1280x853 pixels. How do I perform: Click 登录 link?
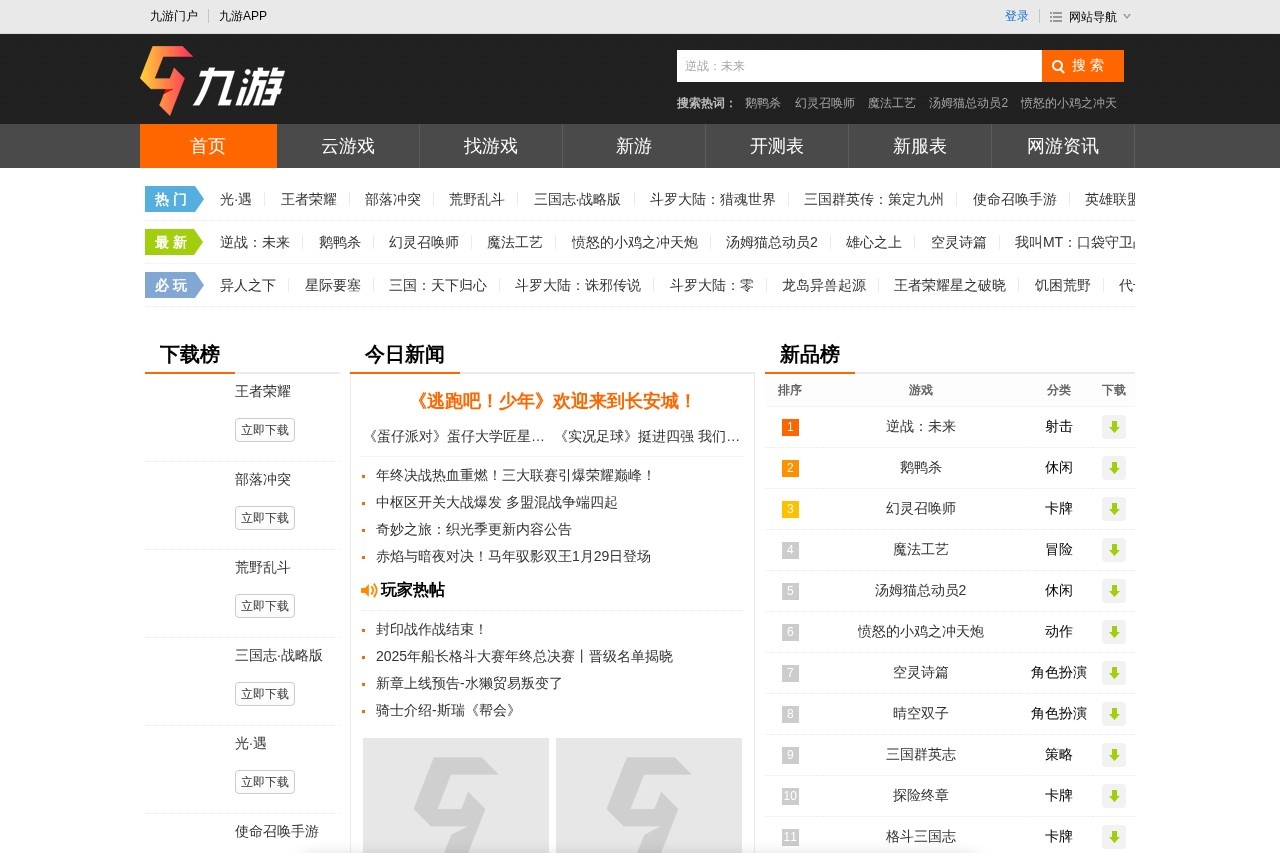click(1017, 16)
